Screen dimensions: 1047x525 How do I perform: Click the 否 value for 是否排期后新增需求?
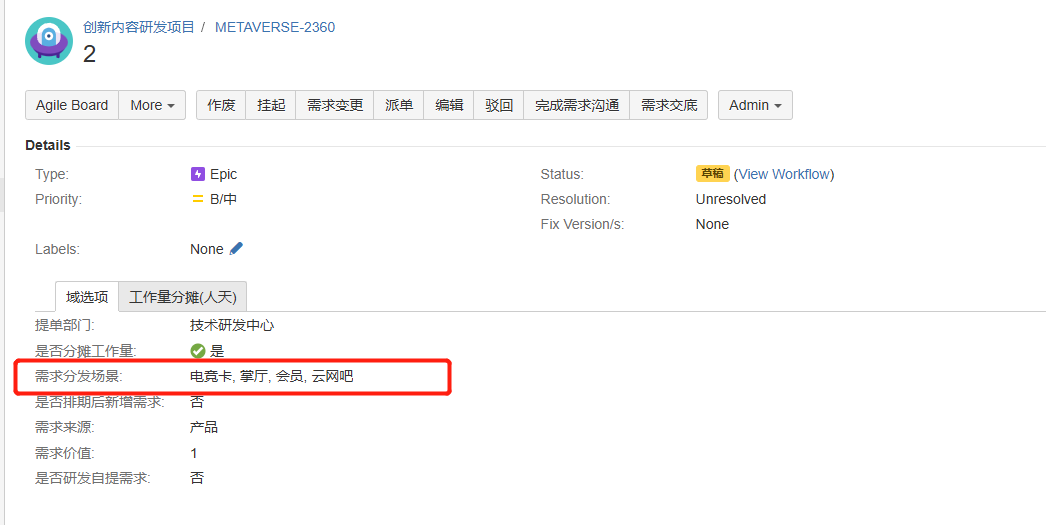pos(197,402)
